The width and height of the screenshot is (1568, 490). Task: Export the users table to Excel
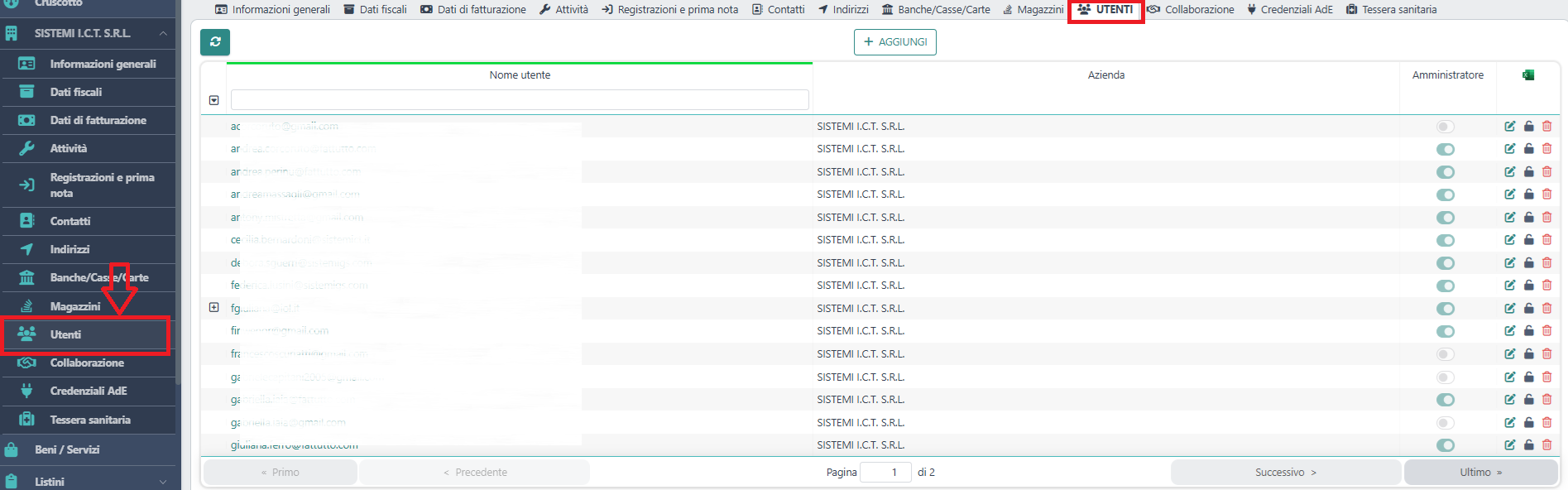(1528, 75)
